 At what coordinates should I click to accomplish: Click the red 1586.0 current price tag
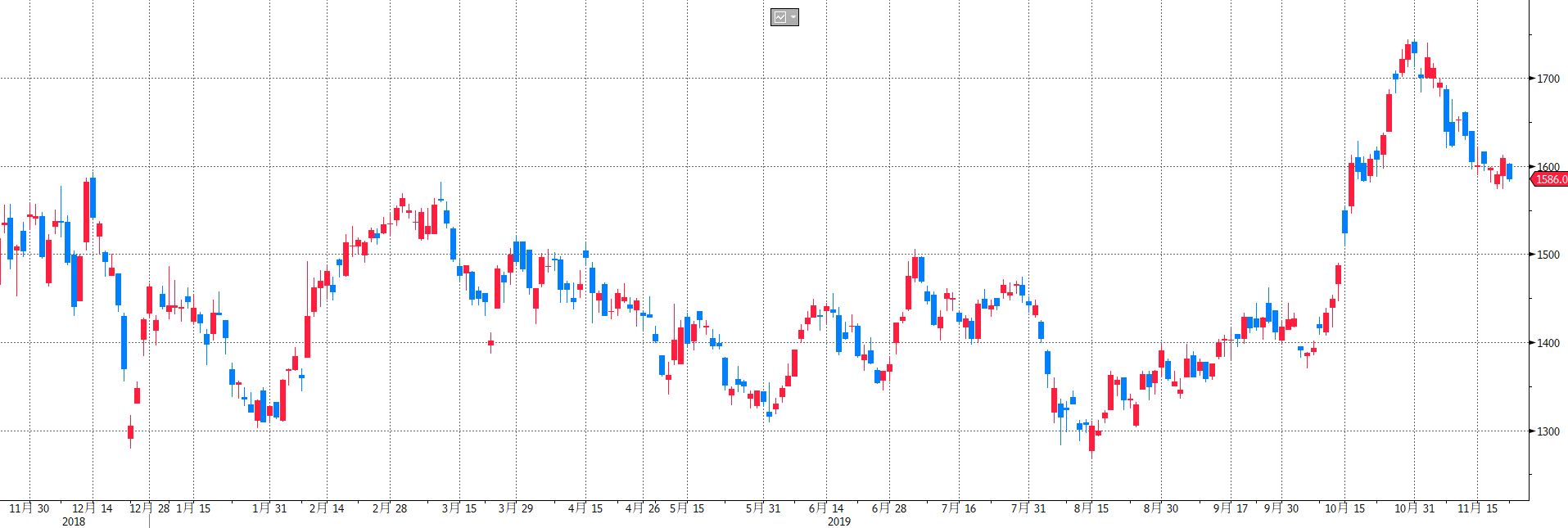click(1550, 179)
